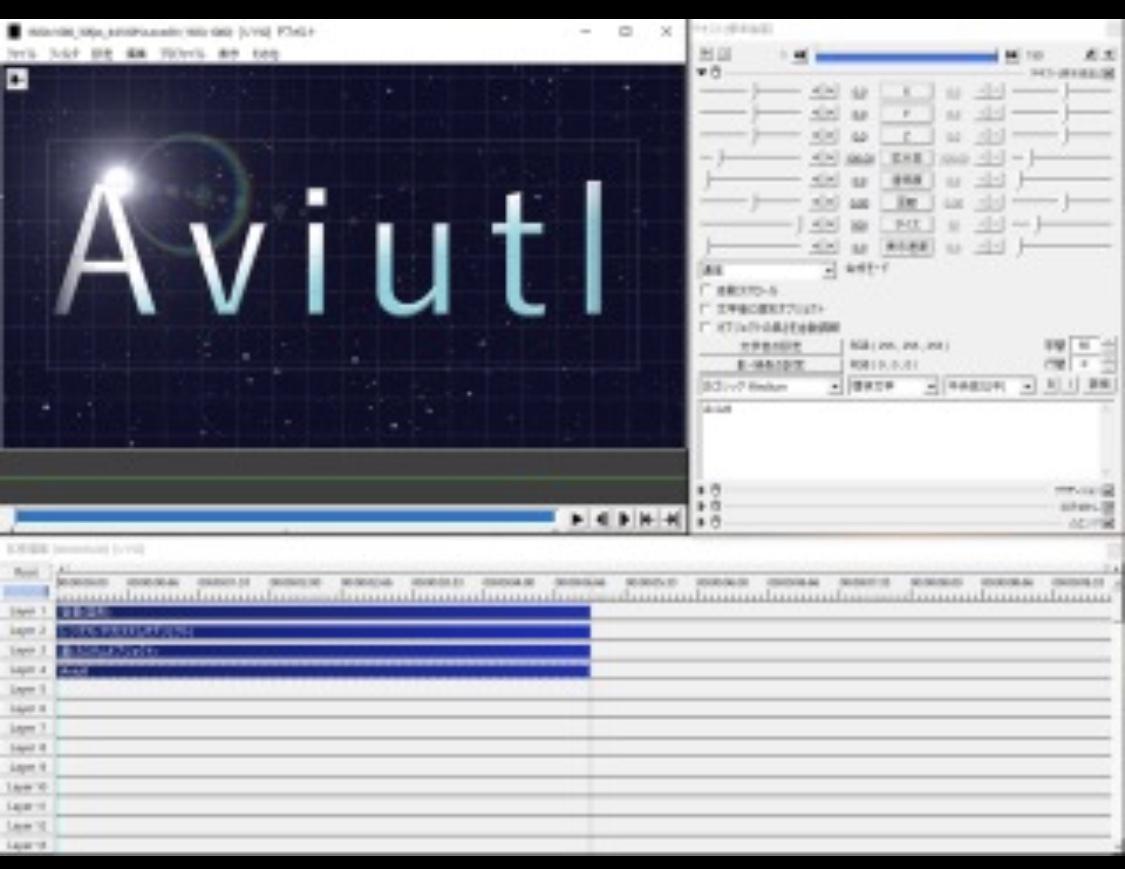Click the second icon at settings dialog top-left
Image resolution: width=1125 pixels, height=869 pixels.
point(724,55)
